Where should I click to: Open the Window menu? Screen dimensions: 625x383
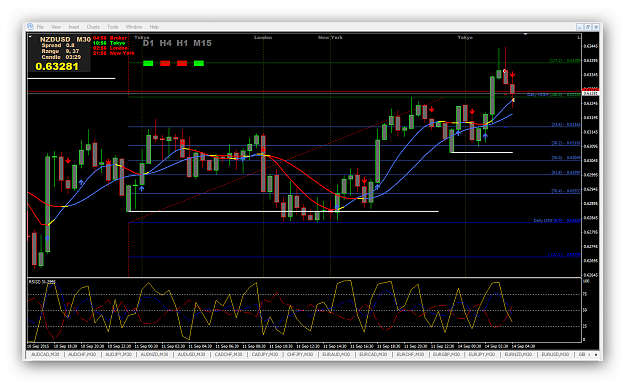coord(134,27)
